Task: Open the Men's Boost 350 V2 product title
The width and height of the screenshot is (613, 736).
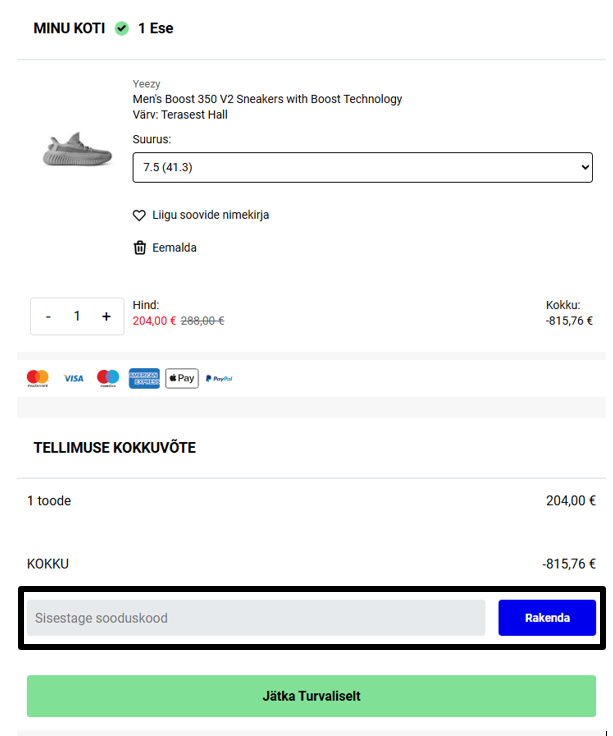Action: (267, 99)
